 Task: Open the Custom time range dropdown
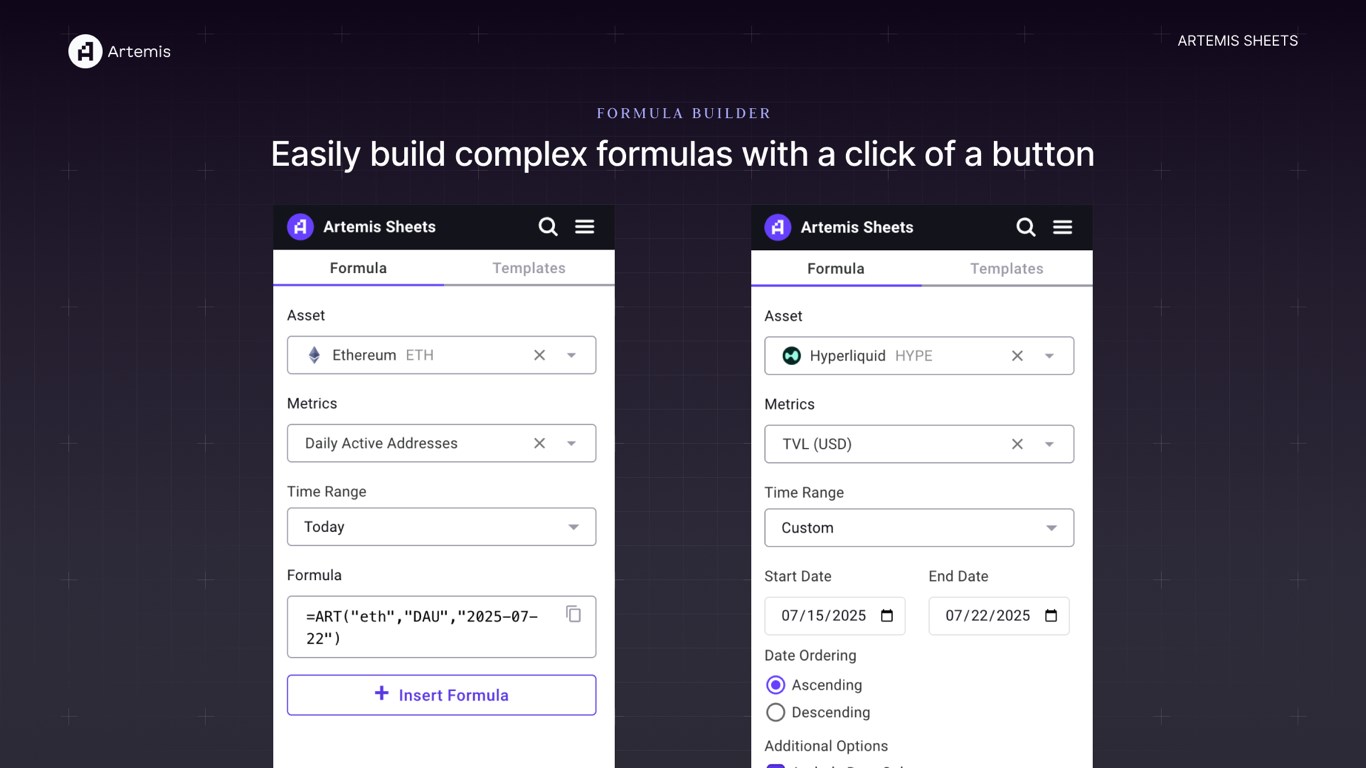tap(919, 528)
